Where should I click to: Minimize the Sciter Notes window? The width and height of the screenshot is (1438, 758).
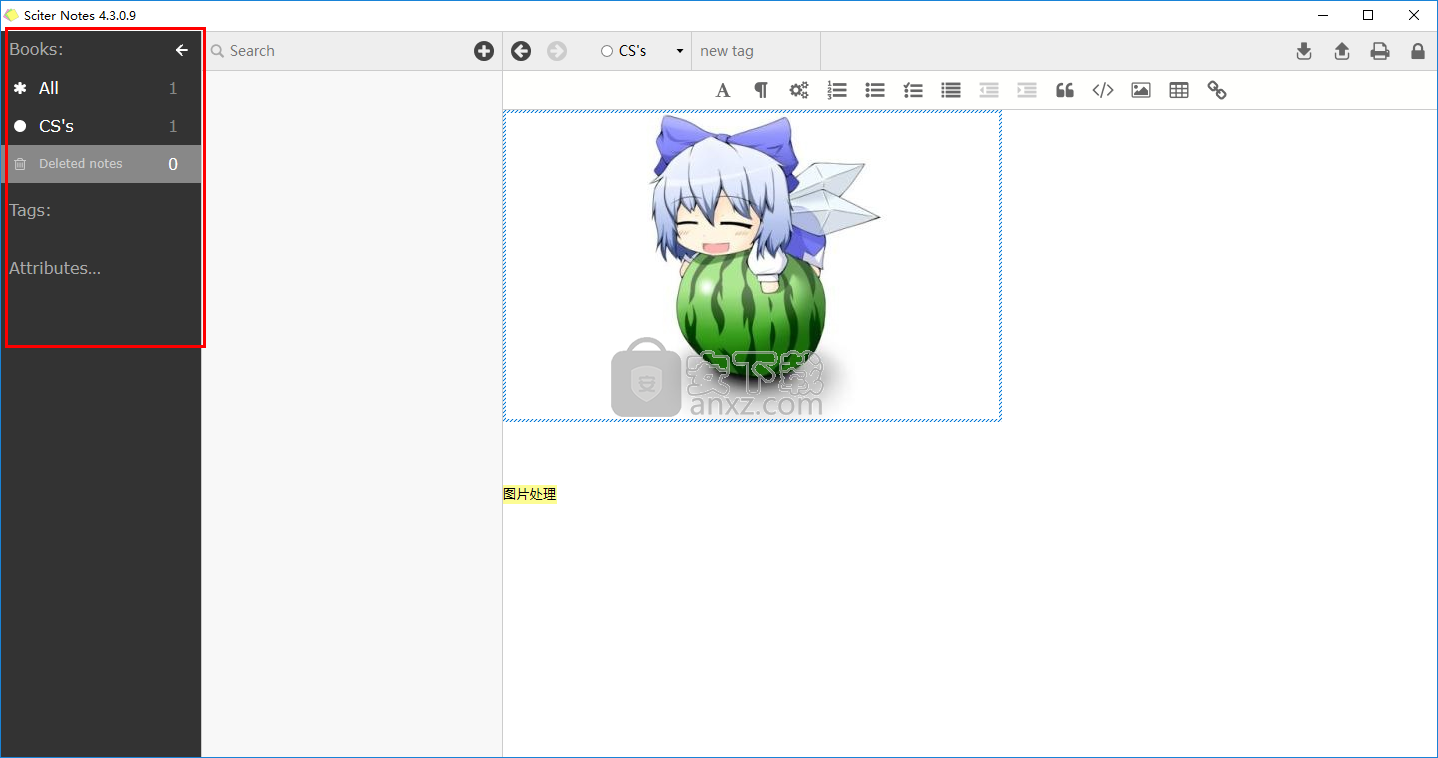pyautogui.click(x=1322, y=15)
